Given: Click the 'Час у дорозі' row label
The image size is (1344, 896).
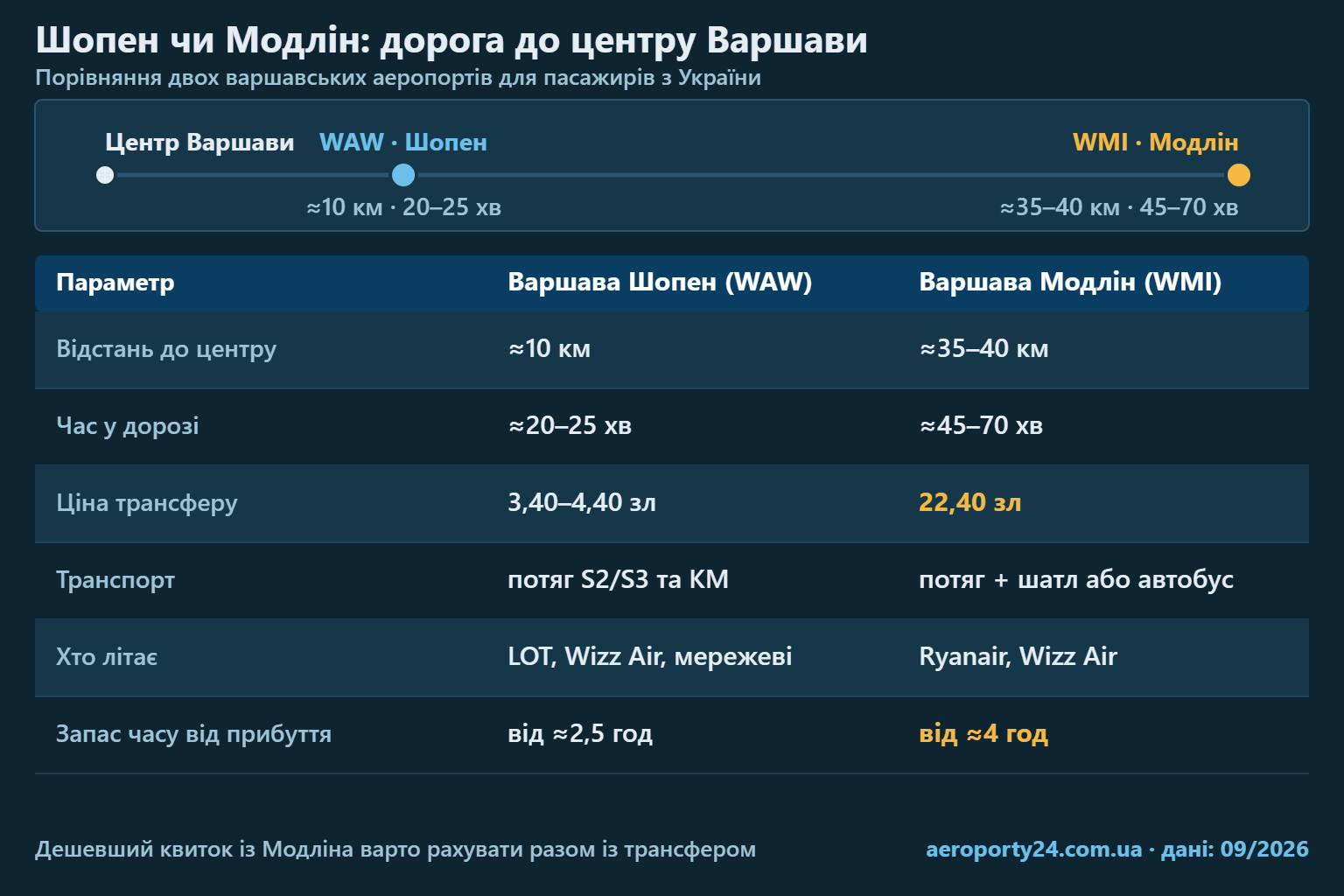Looking at the screenshot, I should 128,426.
